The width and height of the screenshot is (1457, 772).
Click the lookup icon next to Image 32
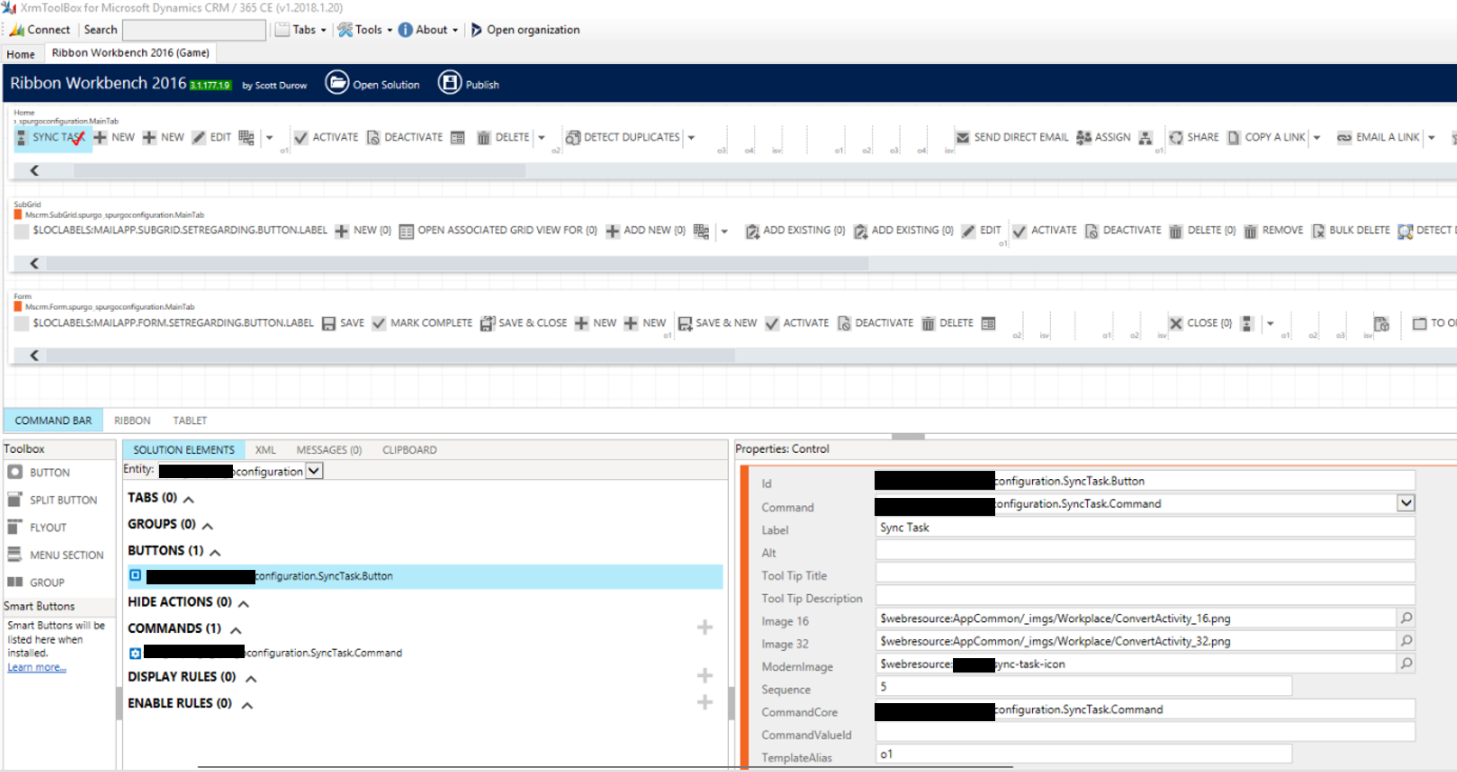1406,641
